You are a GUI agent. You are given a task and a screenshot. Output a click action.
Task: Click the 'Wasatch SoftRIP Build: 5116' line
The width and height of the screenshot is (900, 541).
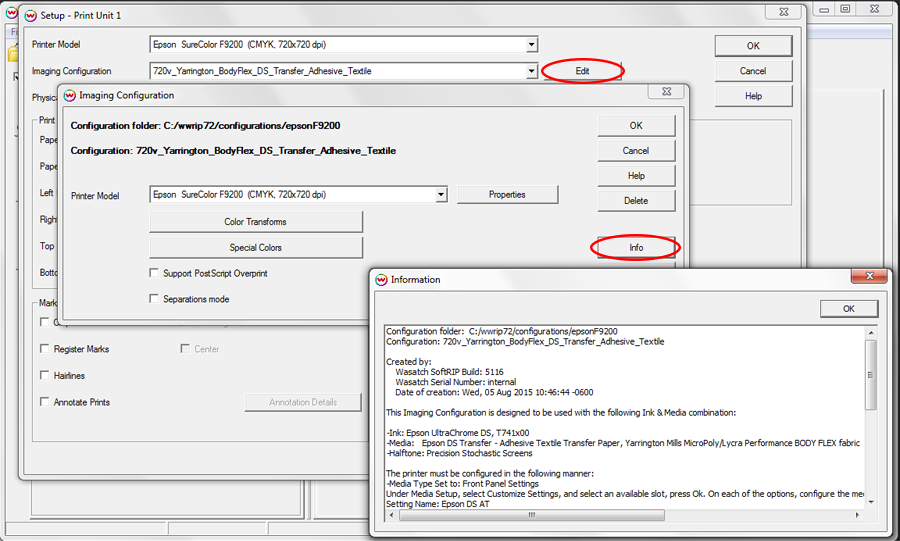(x=449, y=372)
